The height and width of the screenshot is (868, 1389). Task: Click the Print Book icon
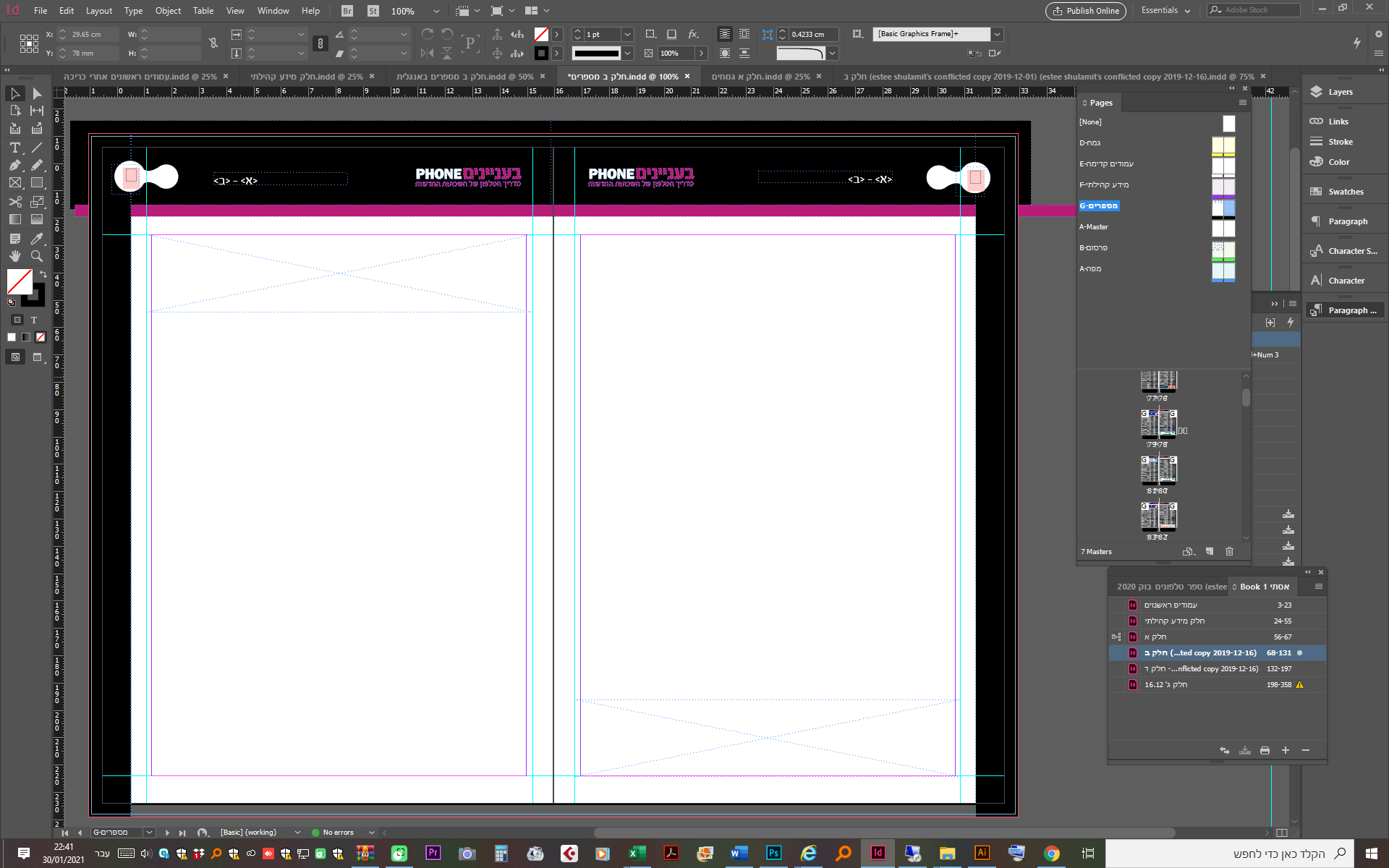point(1265,750)
